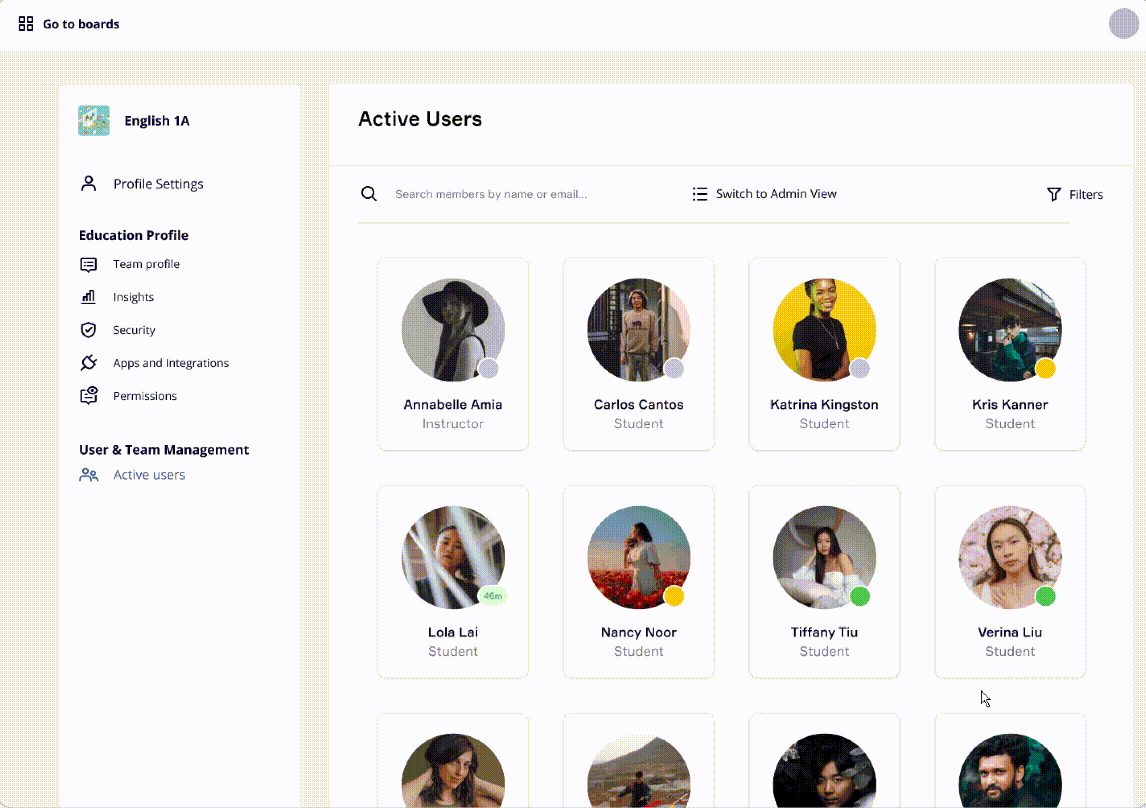Click the Switch to Admin View list icon
Image resolution: width=1146 pixels, height=808 pixels.
(x=699, y=194)
